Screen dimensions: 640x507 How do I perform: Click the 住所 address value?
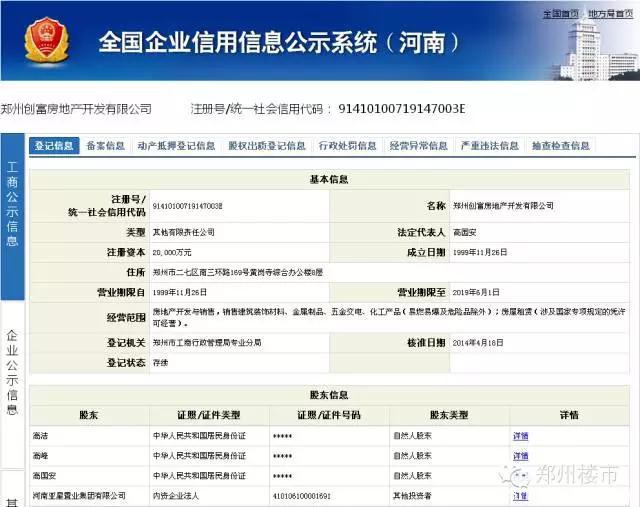click(238, 272)
